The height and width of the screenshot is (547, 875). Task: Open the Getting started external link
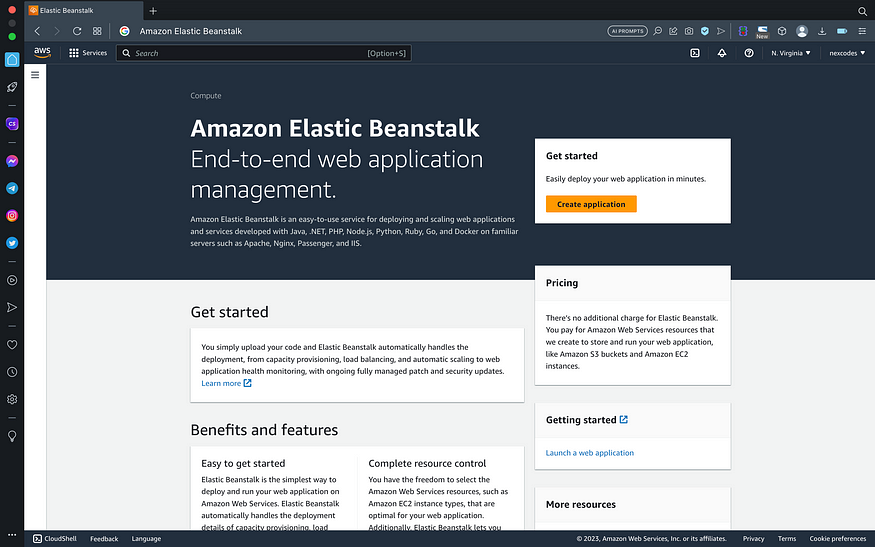pos(586,420)
